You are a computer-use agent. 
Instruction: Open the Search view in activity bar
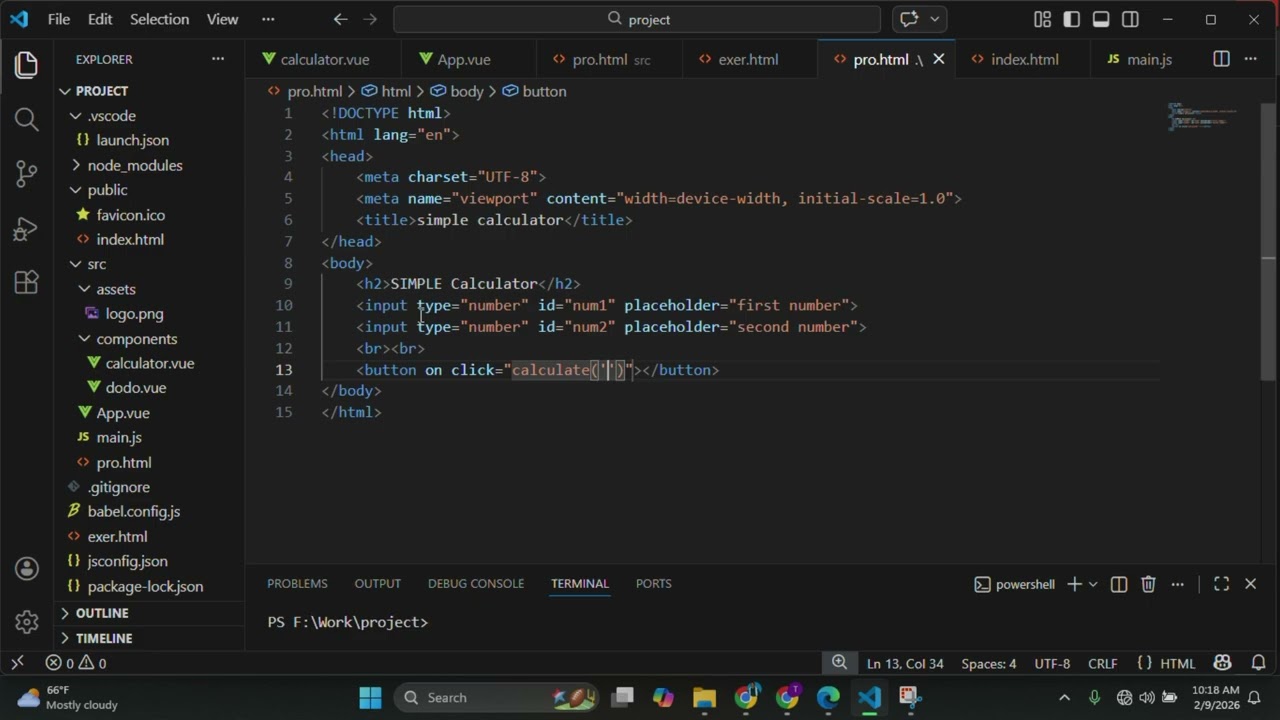pyautogui.click(x=27, y=120)
